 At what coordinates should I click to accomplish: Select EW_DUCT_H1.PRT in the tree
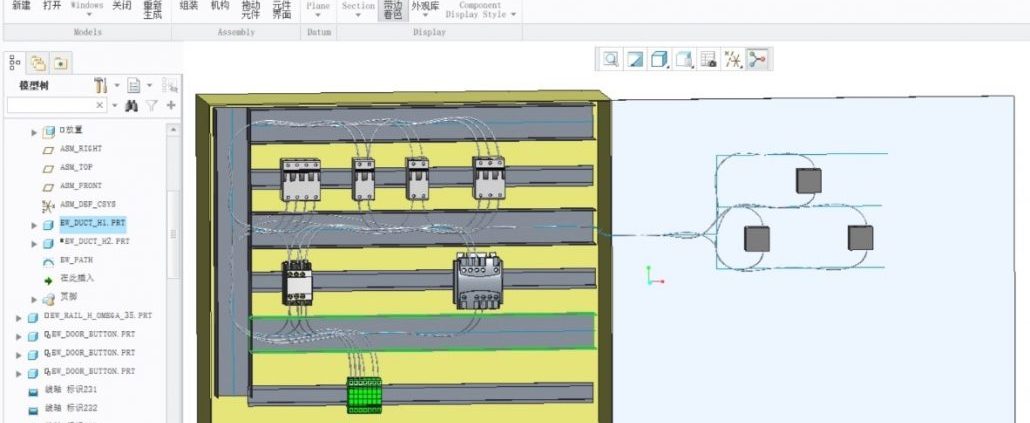[92, 223]
